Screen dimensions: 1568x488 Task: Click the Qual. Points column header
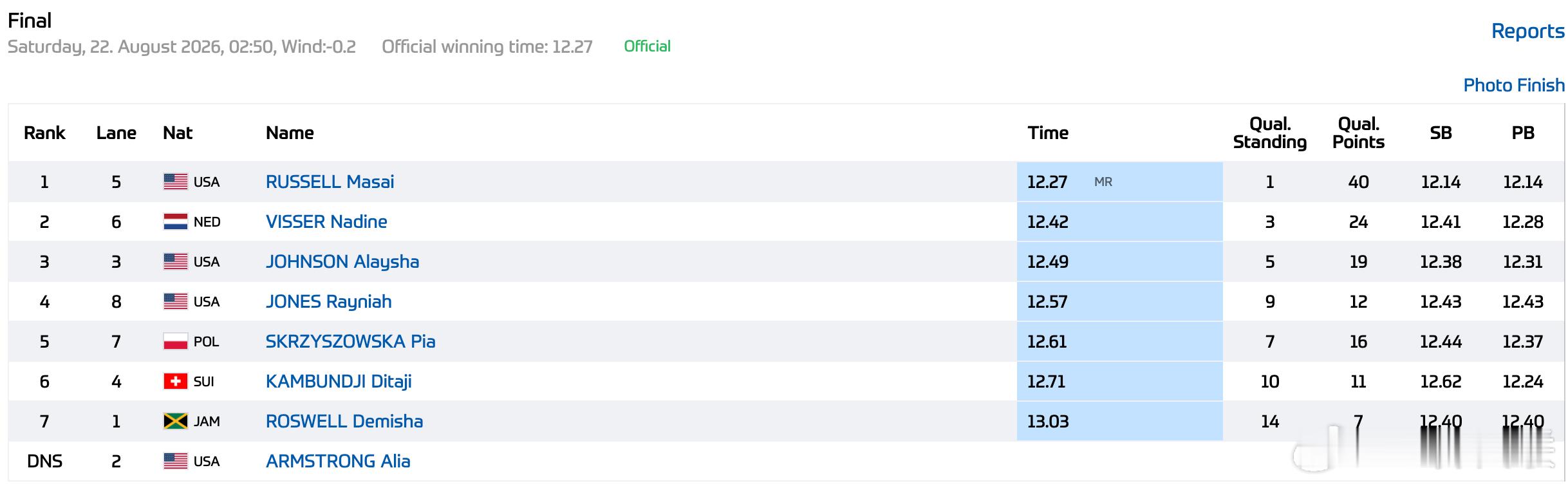[x=1358, y=133]
